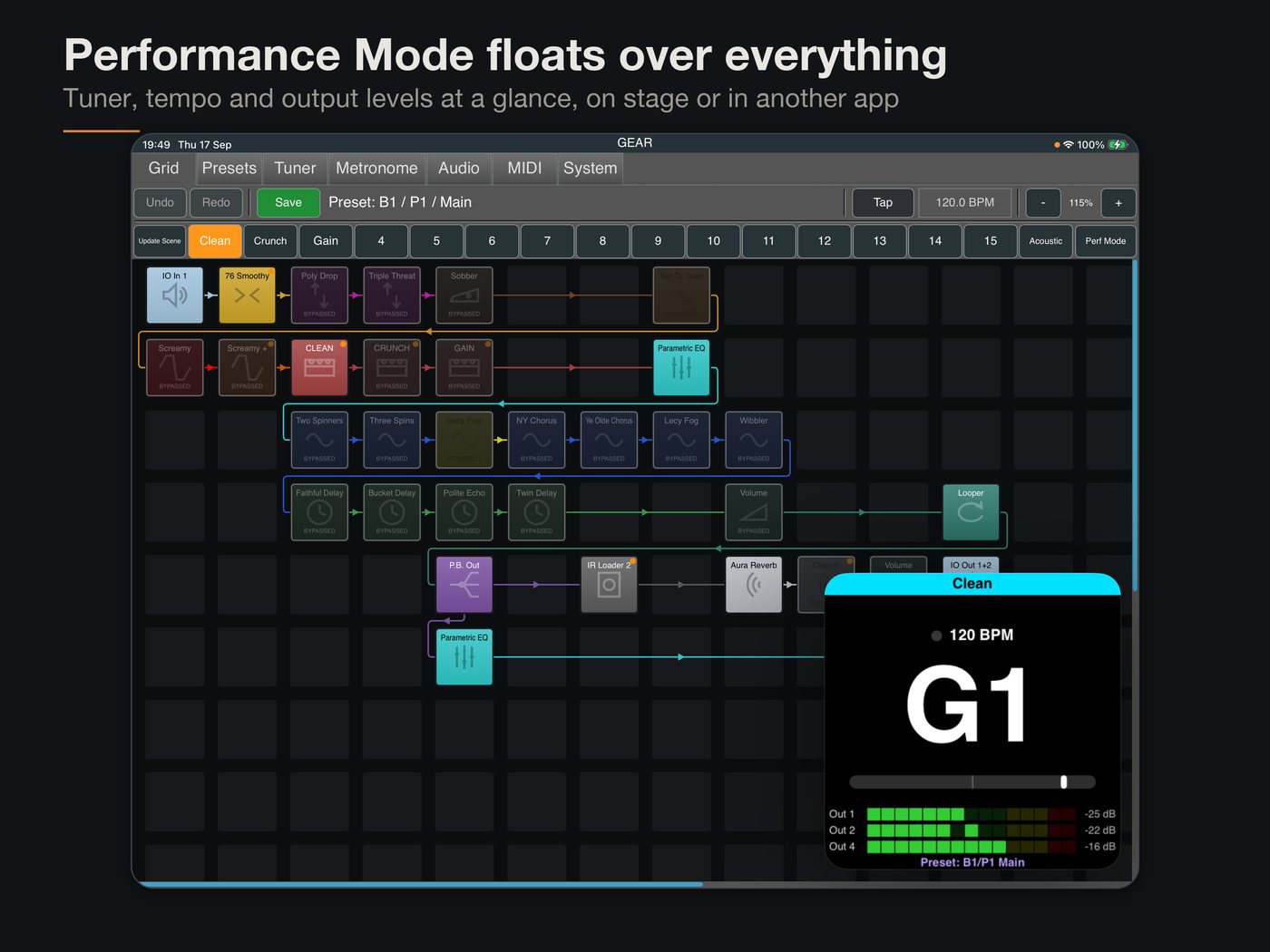1270x952 pixels.
Task: Select the Aura Reverb block
Action: (x=754, y=585)
